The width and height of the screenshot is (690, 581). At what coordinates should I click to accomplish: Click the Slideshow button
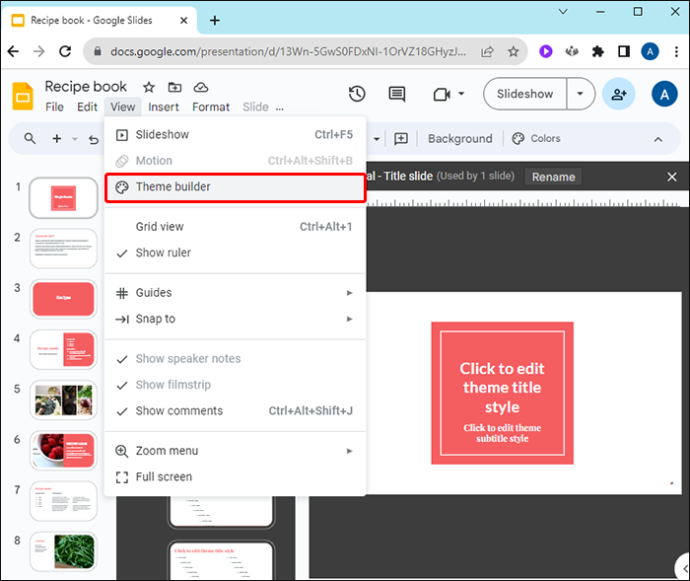pos(525,94)
